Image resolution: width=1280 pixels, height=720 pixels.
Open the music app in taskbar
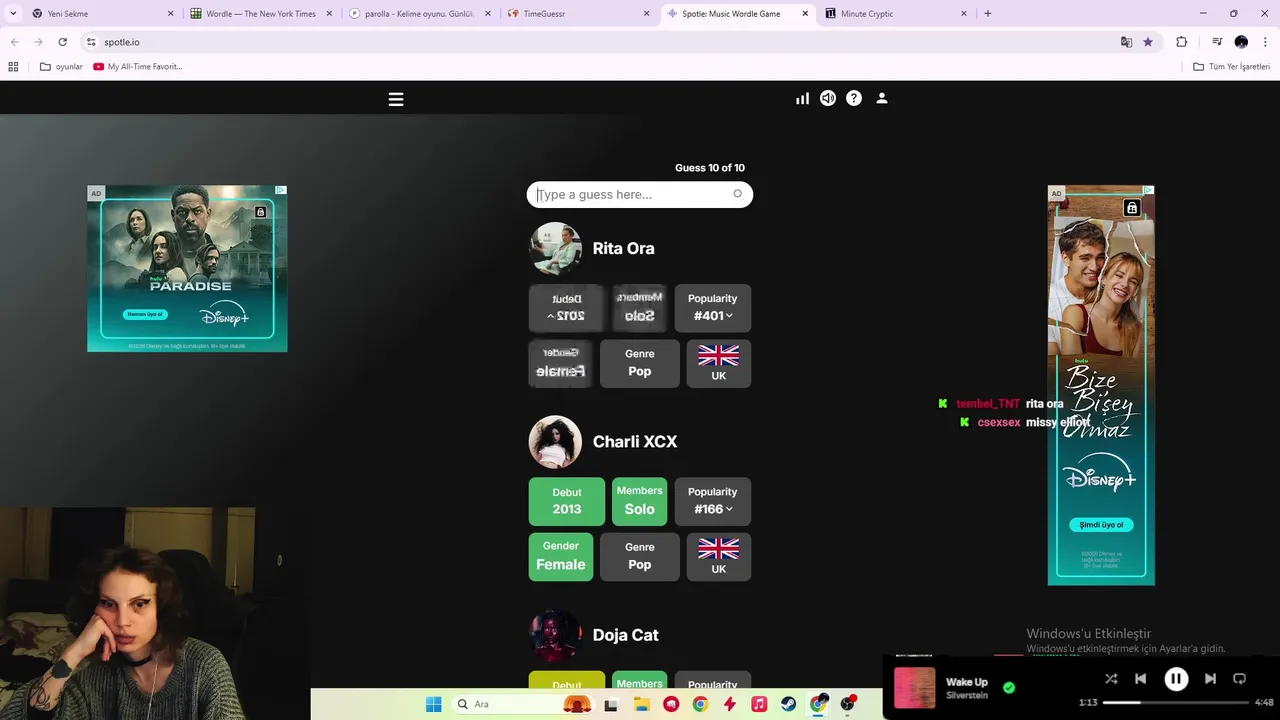coord(759,704)
